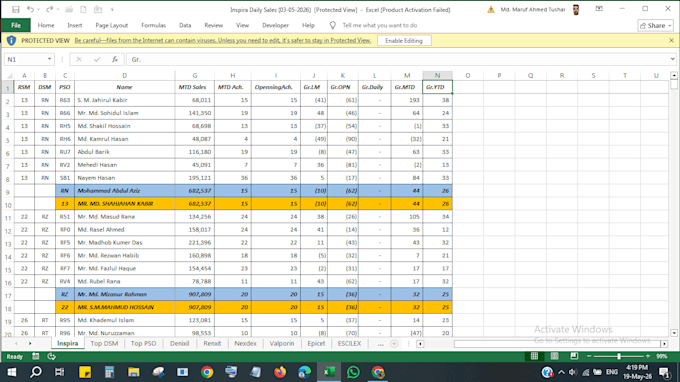Switch to the Epicet sheet tab
680x382 pixels.
[316, 343]
